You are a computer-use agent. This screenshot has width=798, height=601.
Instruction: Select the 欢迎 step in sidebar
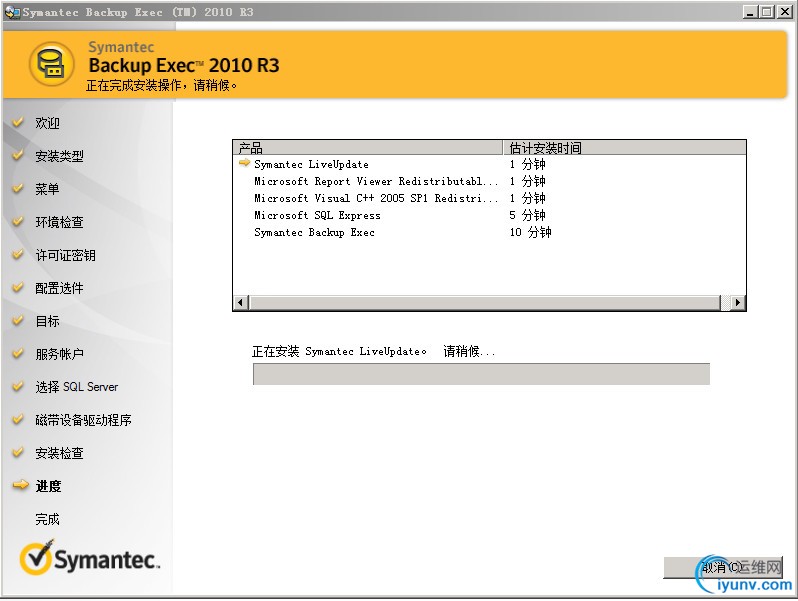pos(47,123)
